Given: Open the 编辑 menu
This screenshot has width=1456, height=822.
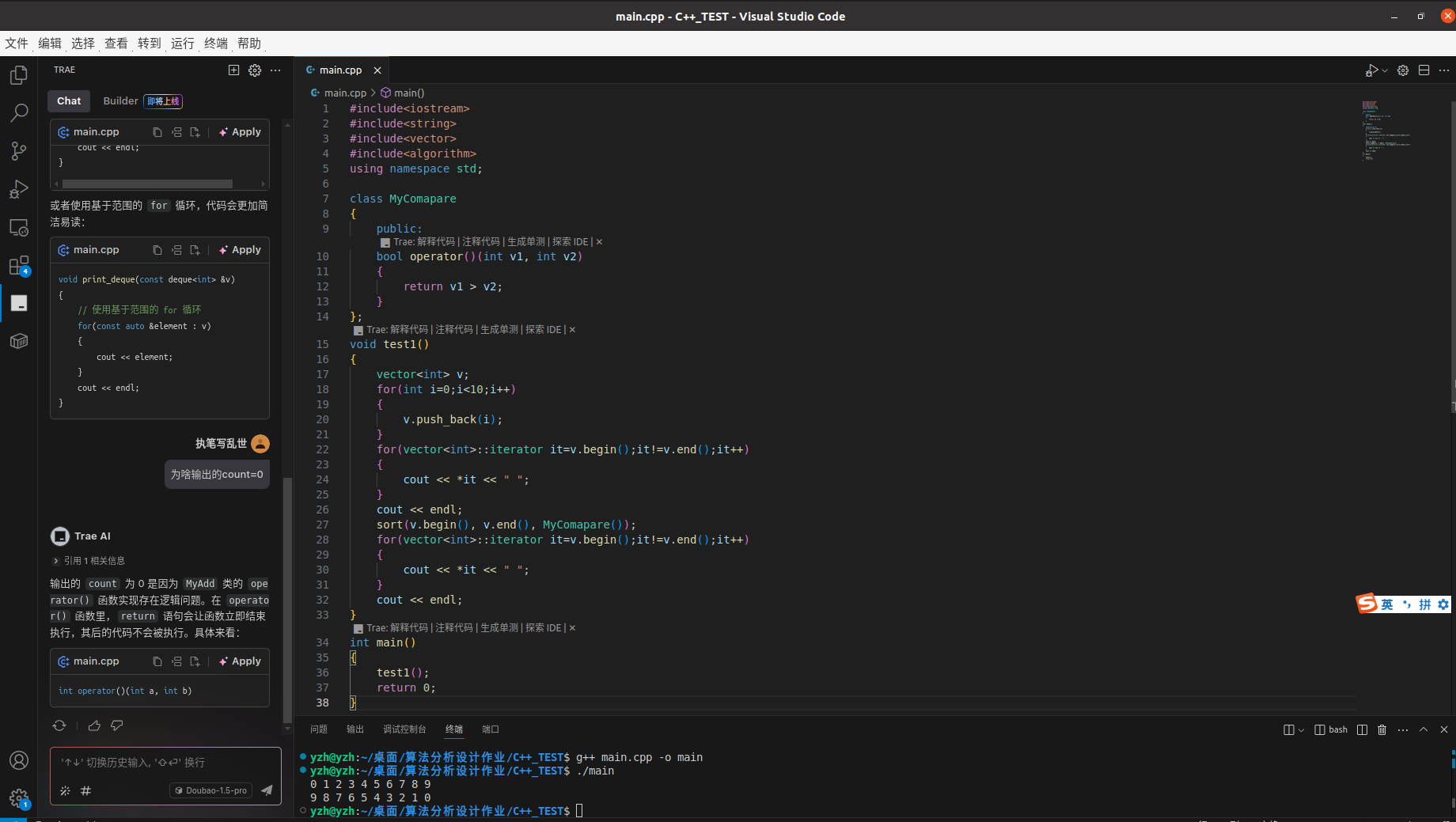Looking at the screenshot, I should [50, 44].
